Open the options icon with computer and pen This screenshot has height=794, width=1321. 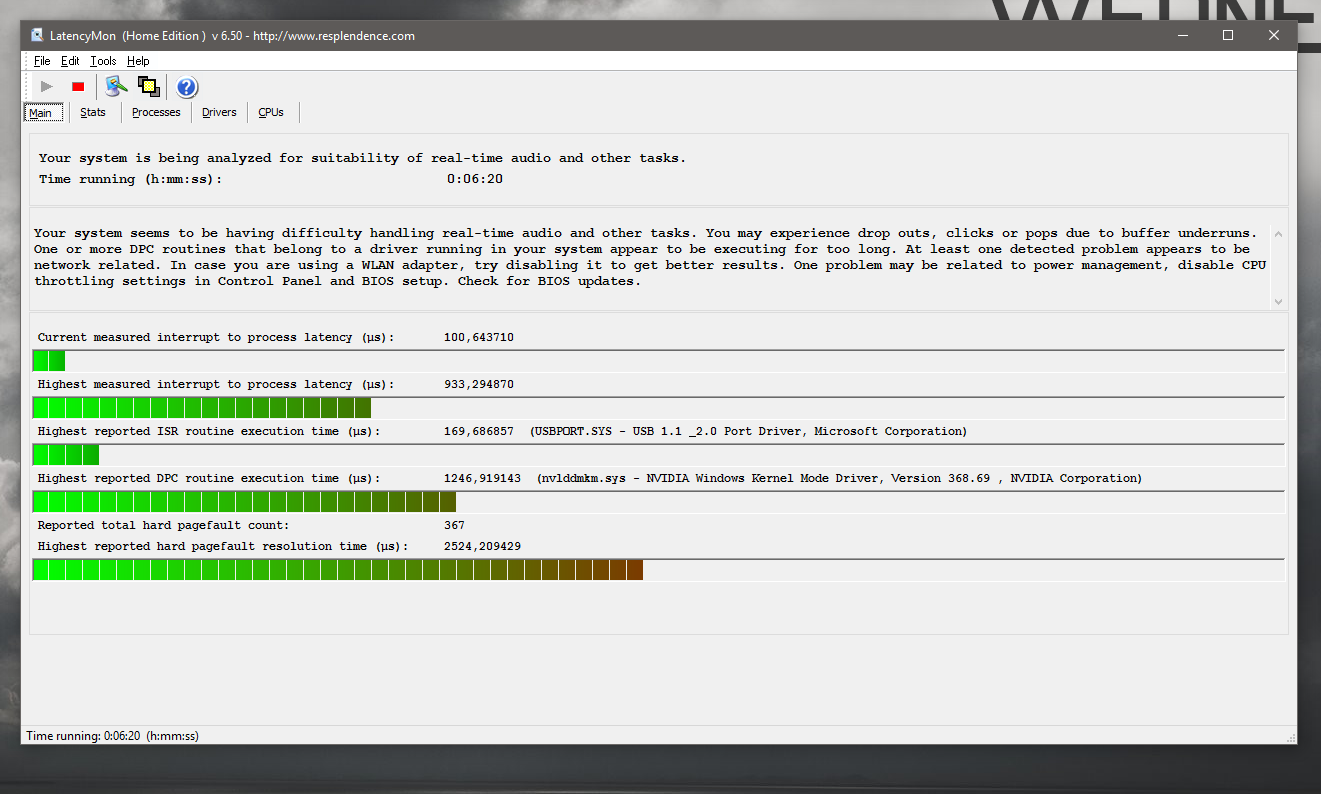[x=116, y=87]
